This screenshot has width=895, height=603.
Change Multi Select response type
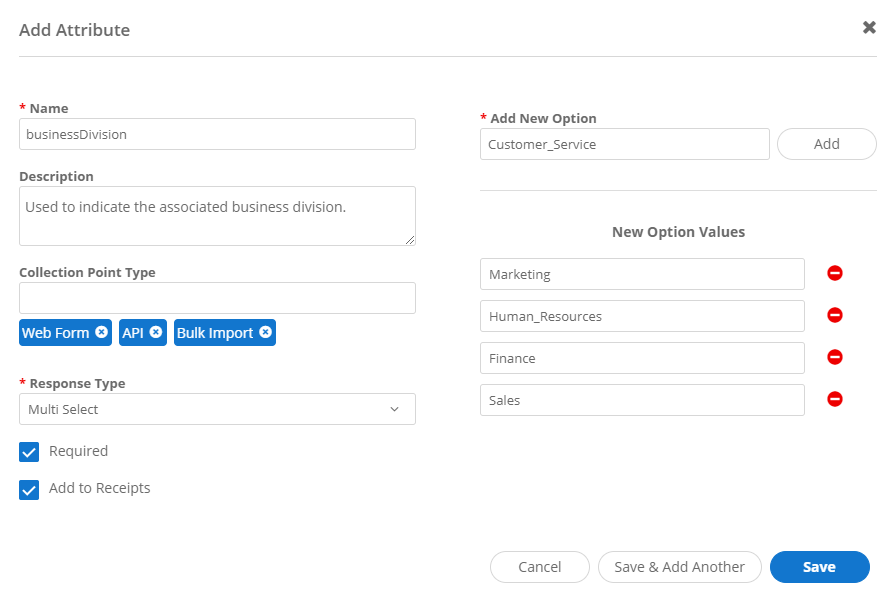[217, 408]
